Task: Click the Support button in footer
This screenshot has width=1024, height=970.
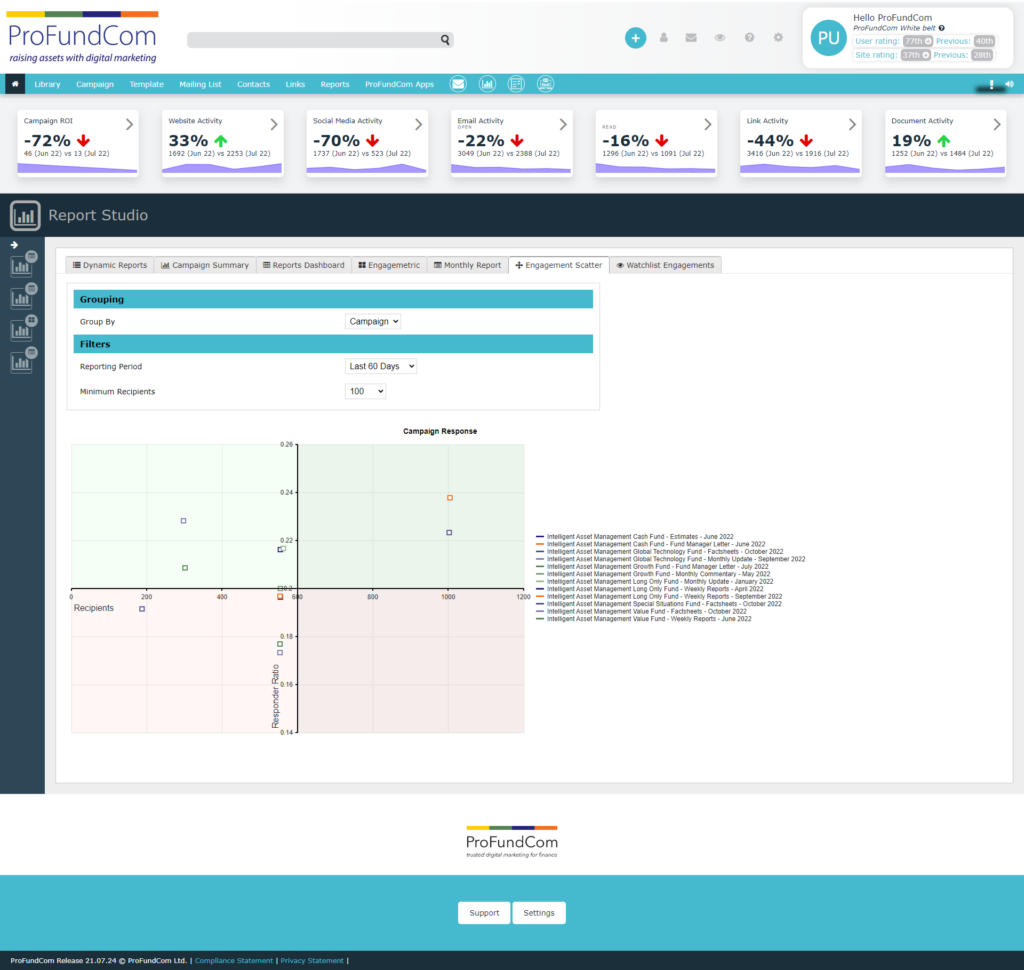Action: point(484,913)
